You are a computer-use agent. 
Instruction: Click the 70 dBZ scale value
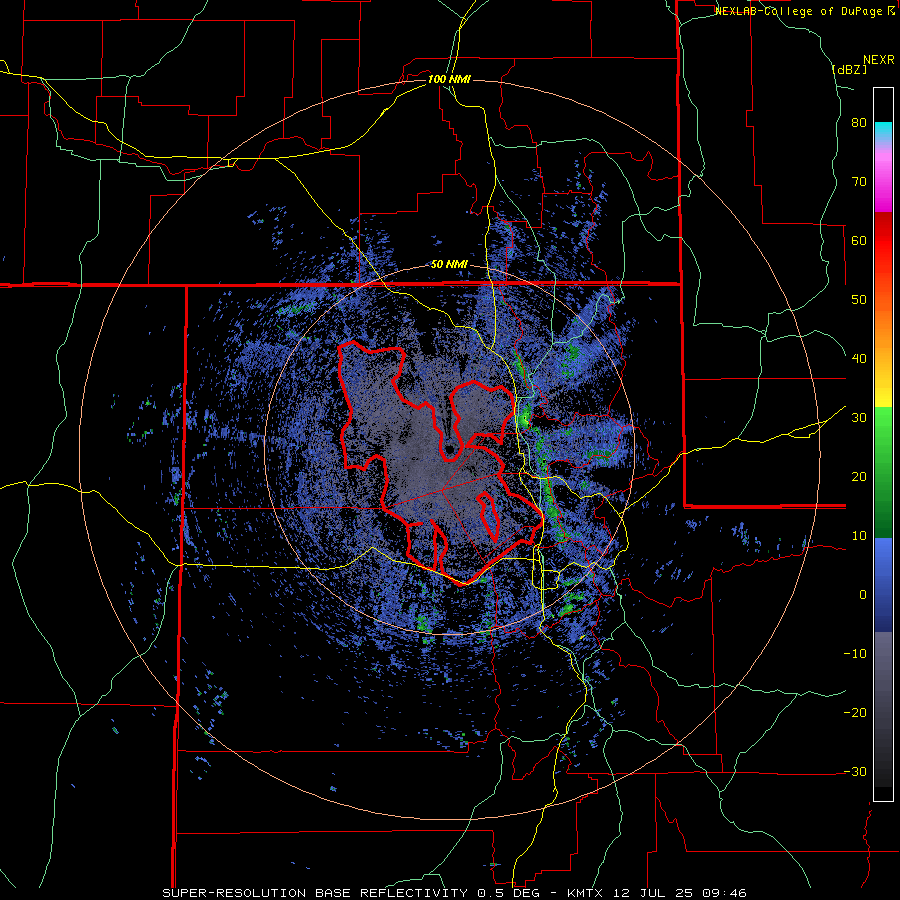coord(859,182)
